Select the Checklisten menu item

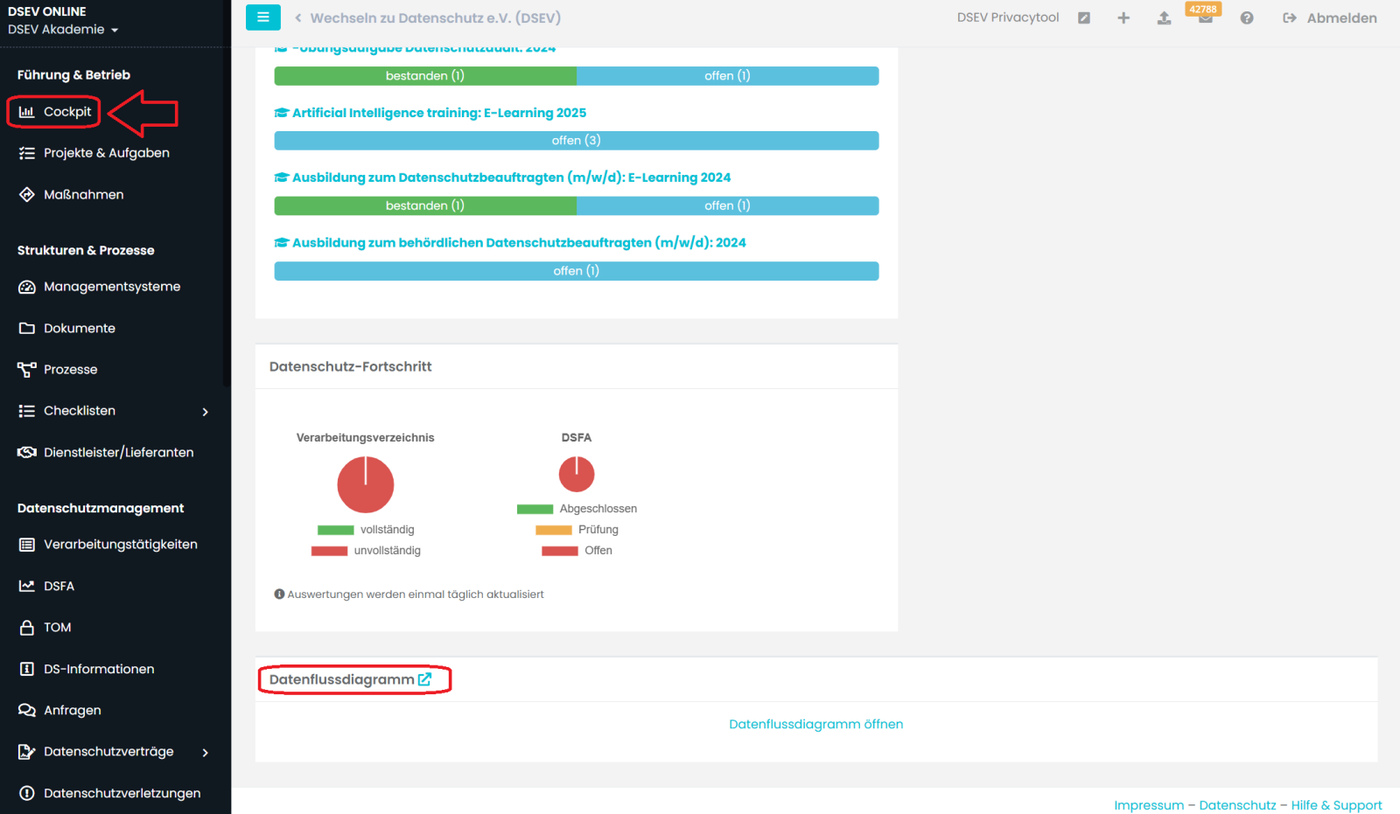tap(80, 411)
